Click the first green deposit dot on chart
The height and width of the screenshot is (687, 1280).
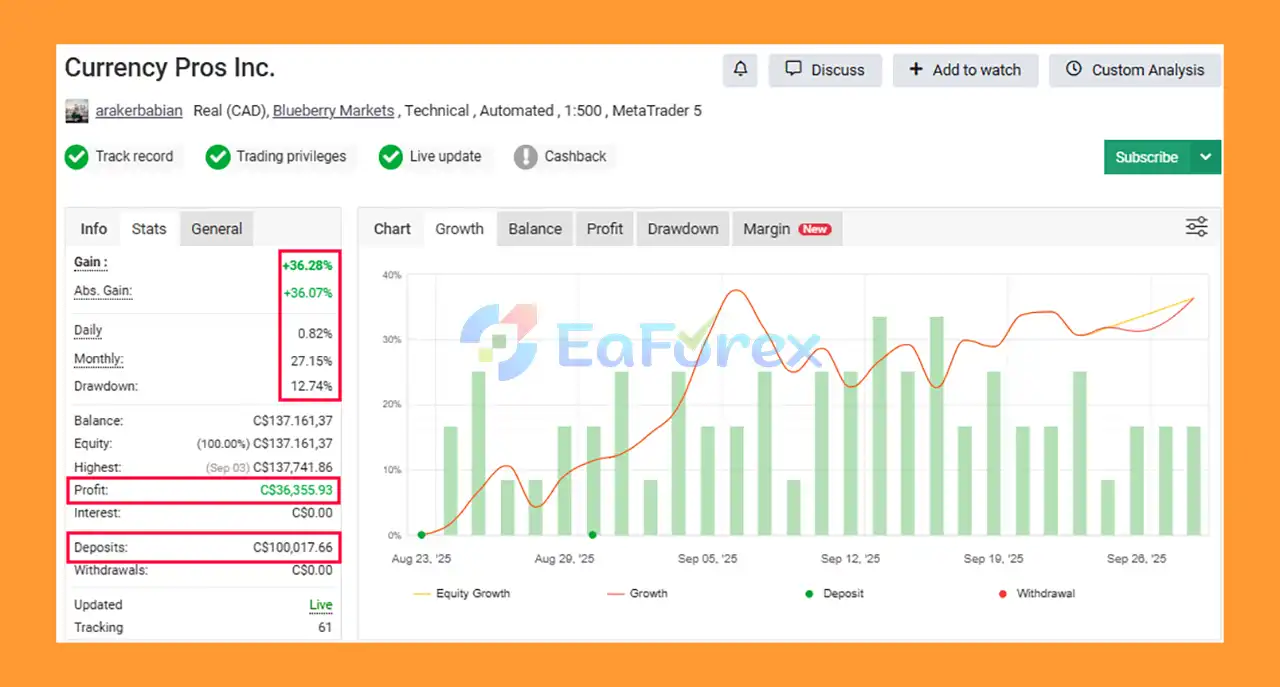pos(421,535)
